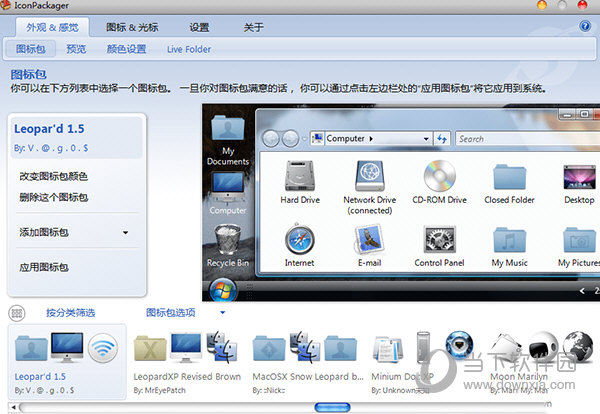Screen dimensions: 600x414
Task: Click 删除这个图标包 link
Action: point(54,197)
